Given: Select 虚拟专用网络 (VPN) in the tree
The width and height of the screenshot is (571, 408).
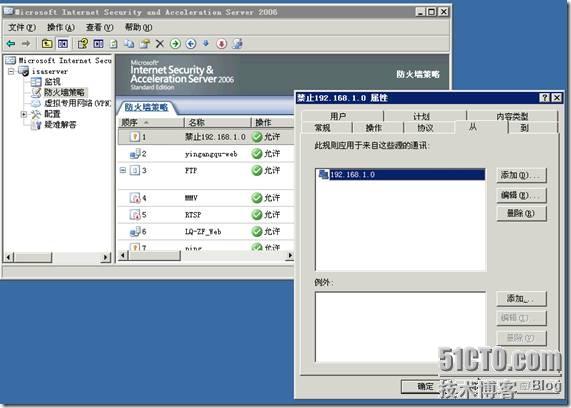Looking at the screenshot, I should coord(78,103).
